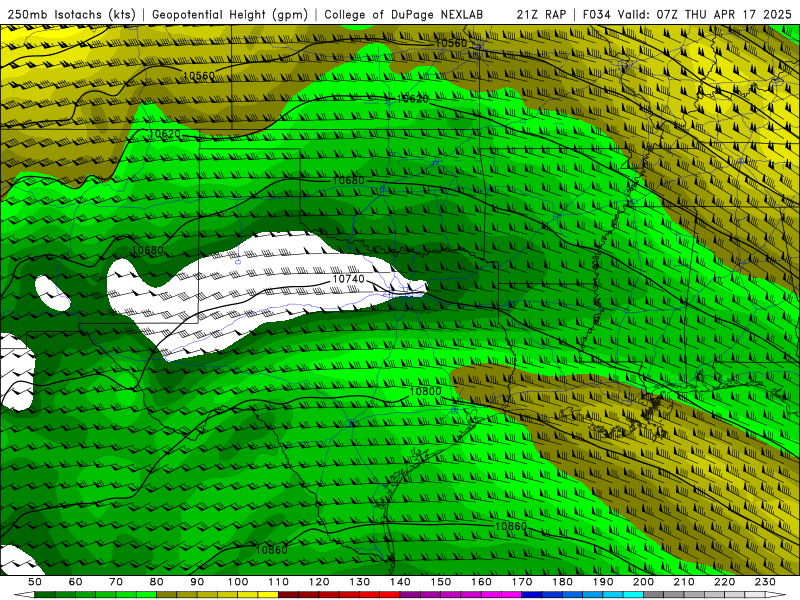Screen dimensions: 800x600
Task: Click the 210 knot colorbar label
Action: coord(684,582)
